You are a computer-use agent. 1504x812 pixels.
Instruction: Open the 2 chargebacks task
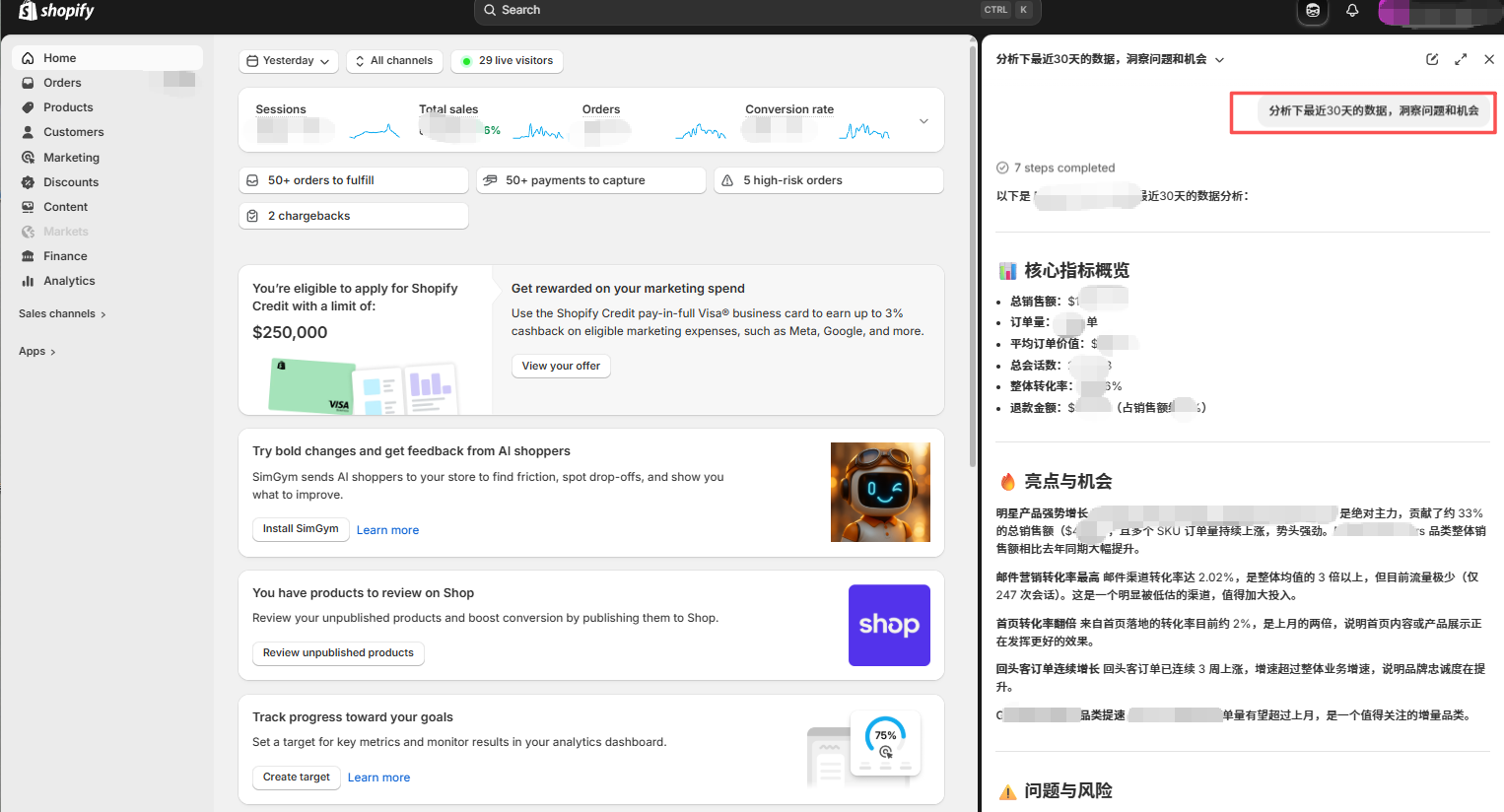click(354, 216)
